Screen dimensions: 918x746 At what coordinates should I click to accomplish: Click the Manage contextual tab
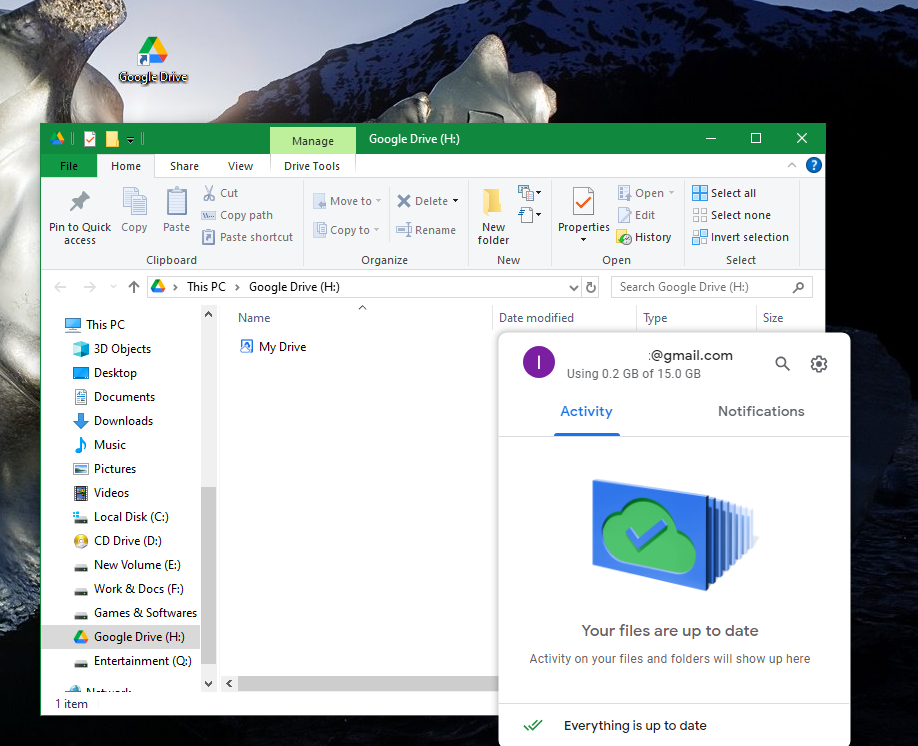[x=313, y=141]
